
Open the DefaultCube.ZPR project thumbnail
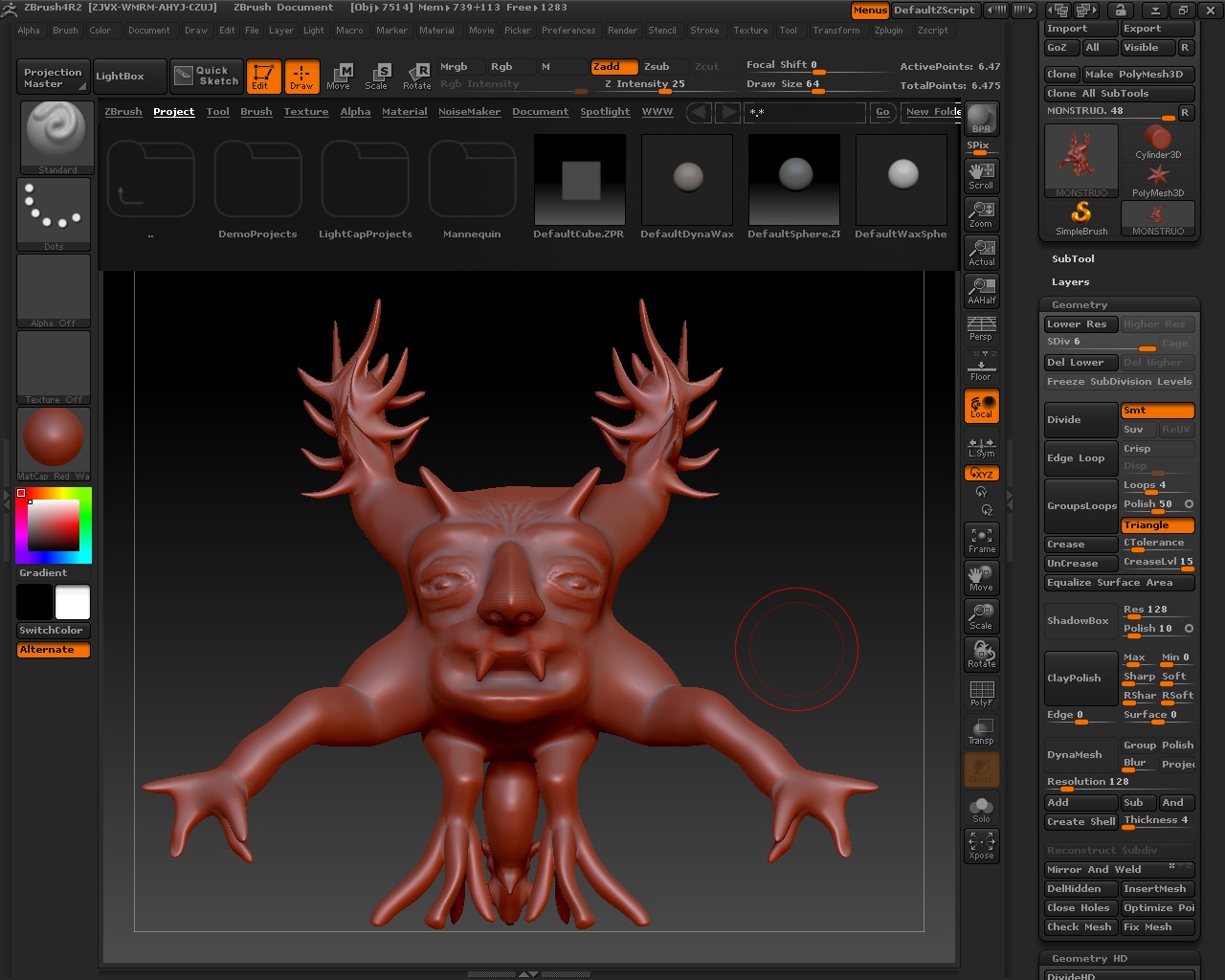(x=580, y=188)
